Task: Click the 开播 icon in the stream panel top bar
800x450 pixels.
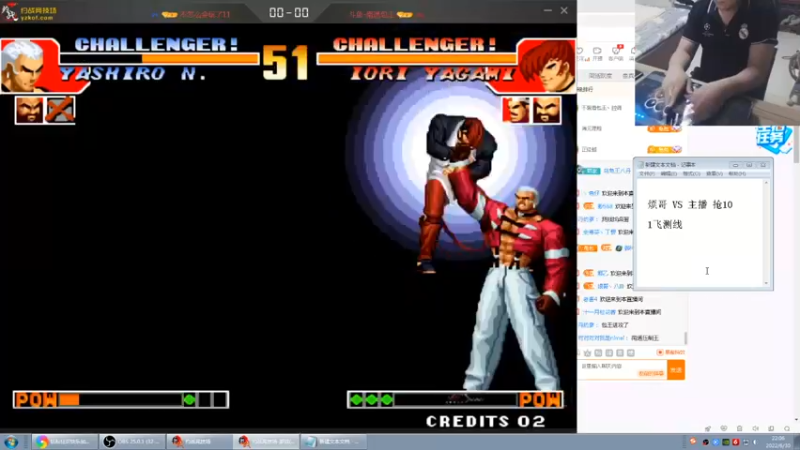Action: [597, 54]
